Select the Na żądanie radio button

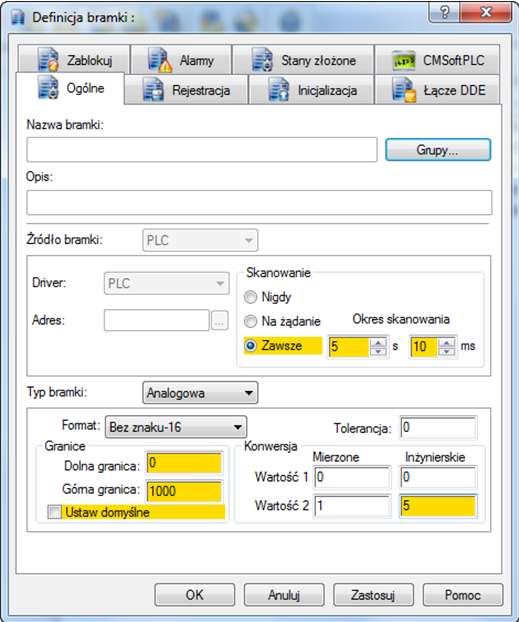coord(250,321)
